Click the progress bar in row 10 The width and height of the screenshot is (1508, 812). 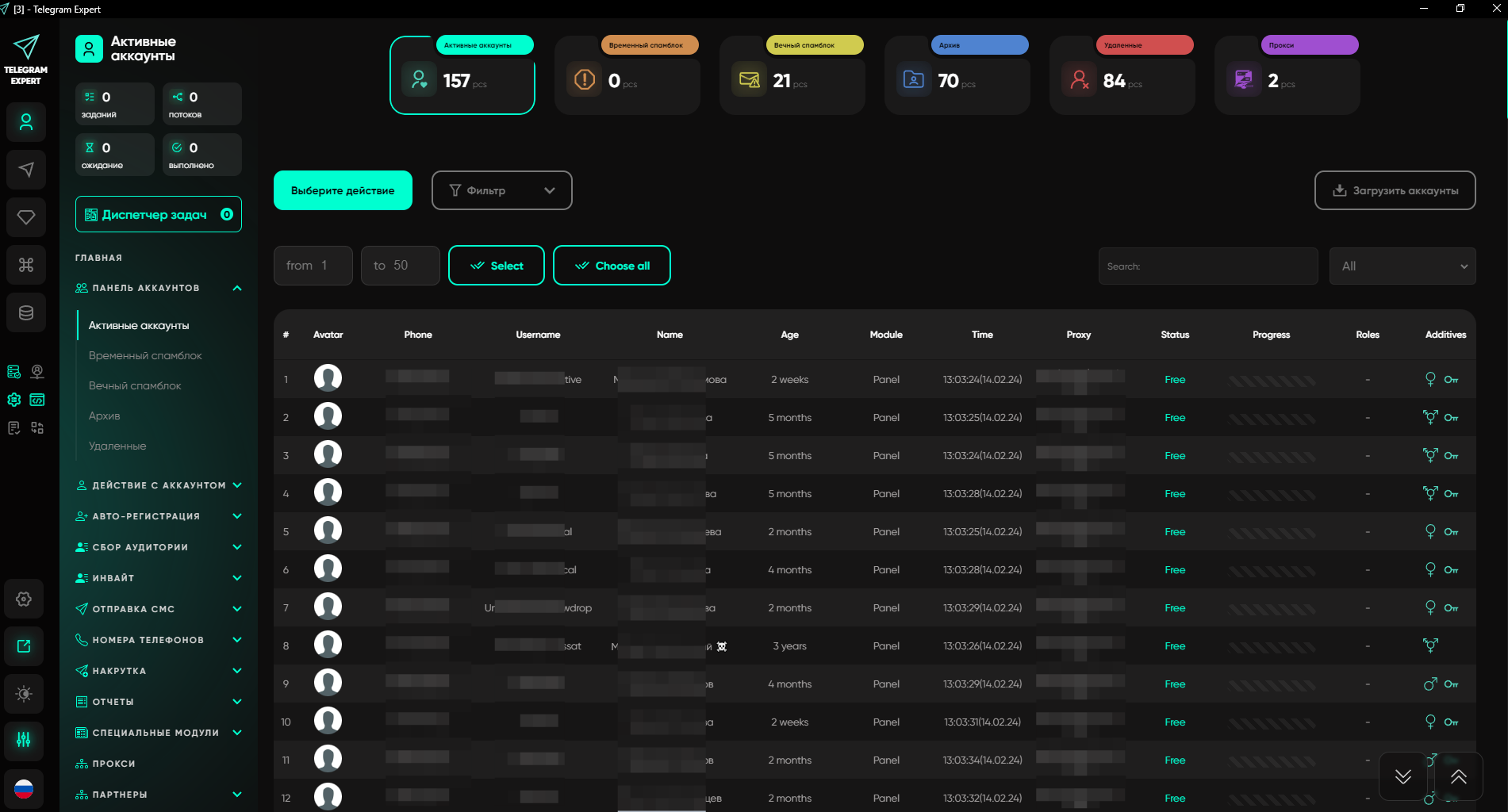[x=1272, y=723]
